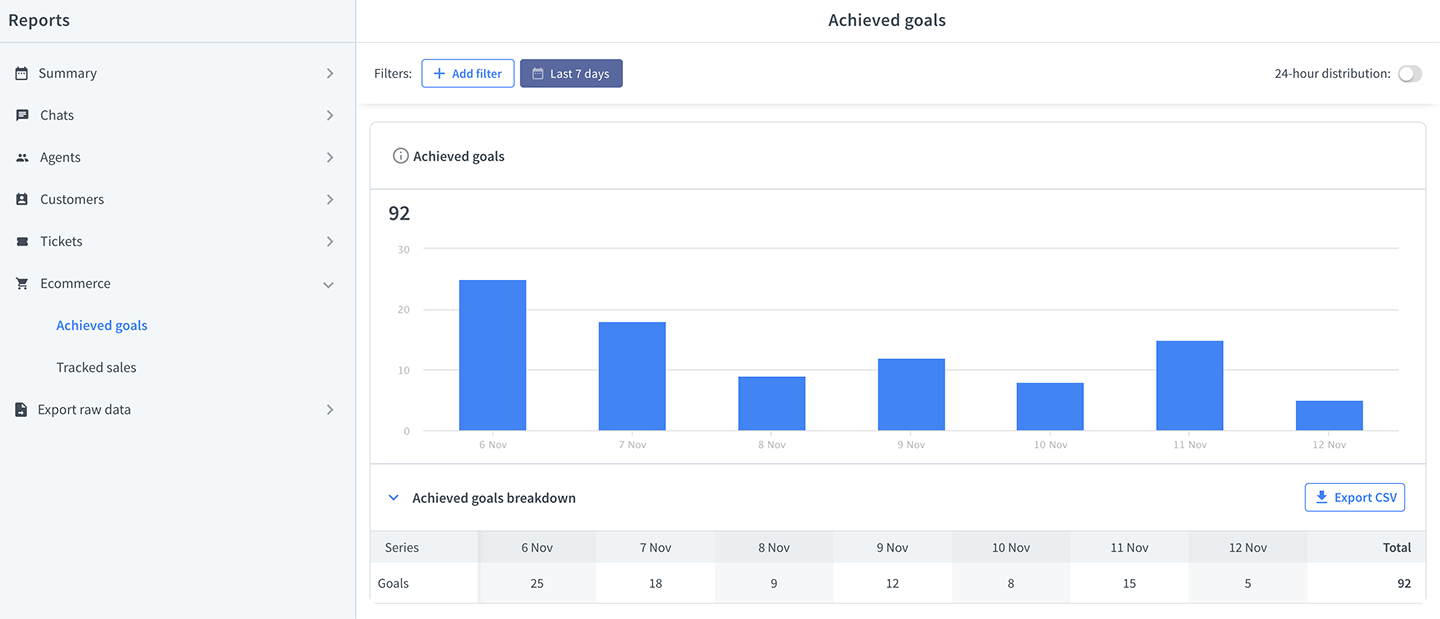Image resolution: width=1440 pixels, height=619 pixels.
Task: Collapse the Ecommerce section chevron
Action: (329, 284)
